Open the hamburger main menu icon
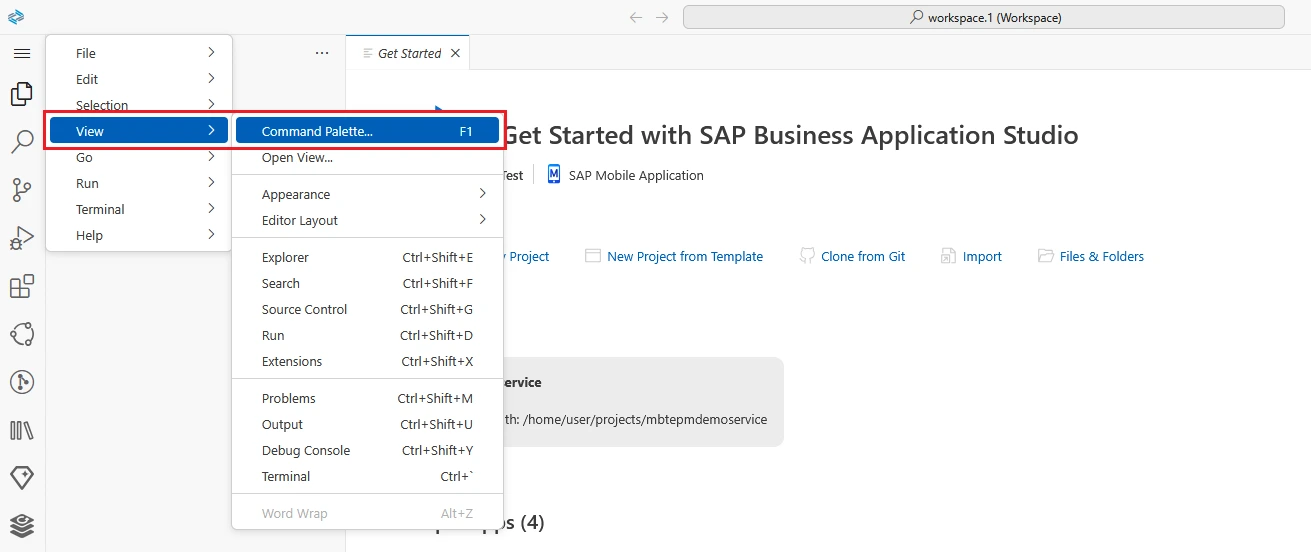The image size is (1311, 552). coord(21,53)
